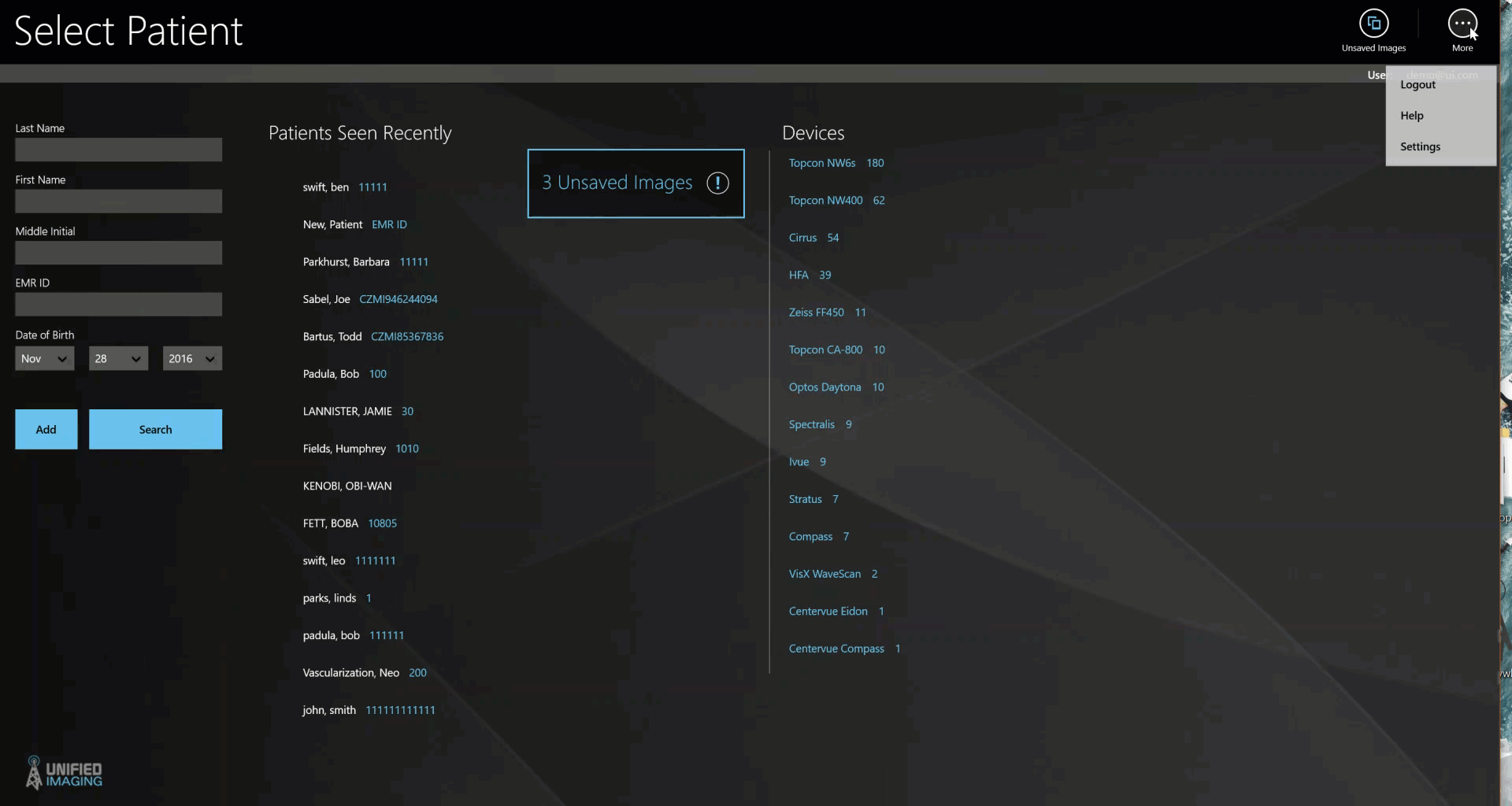Image resolution: width=1512 pixels, height=806 pixels.
Task: Open Settings from the More menu
Action: 1420,147
